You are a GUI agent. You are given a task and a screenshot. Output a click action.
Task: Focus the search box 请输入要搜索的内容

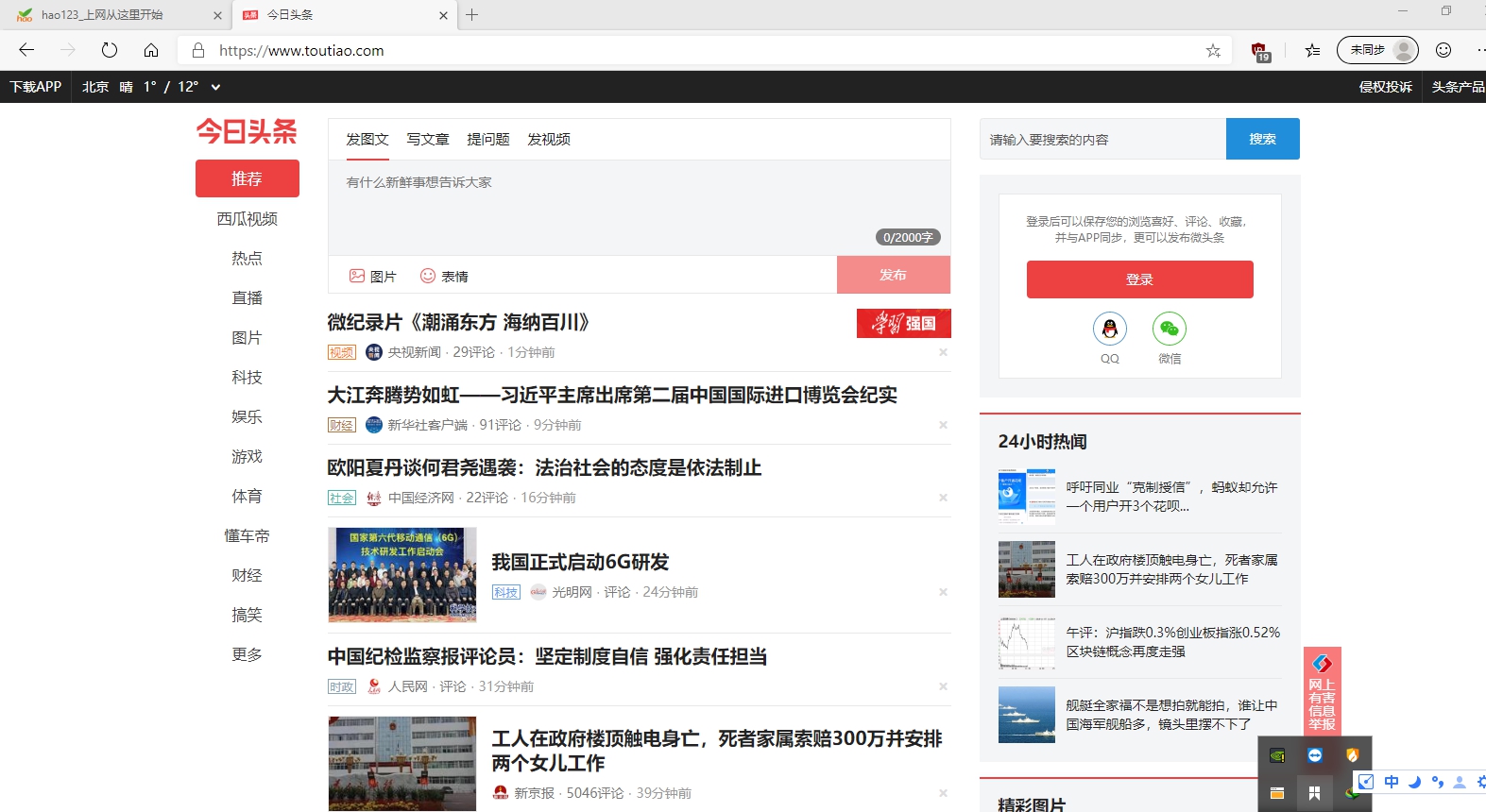click(1102, 139)
